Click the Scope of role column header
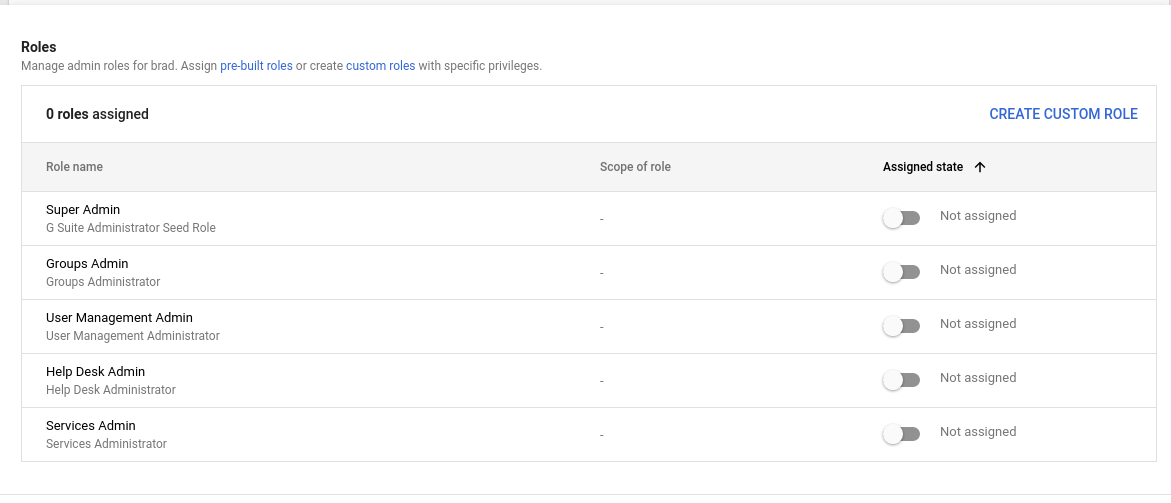This screenshot has width=1171, height=503. click(635, 167)
